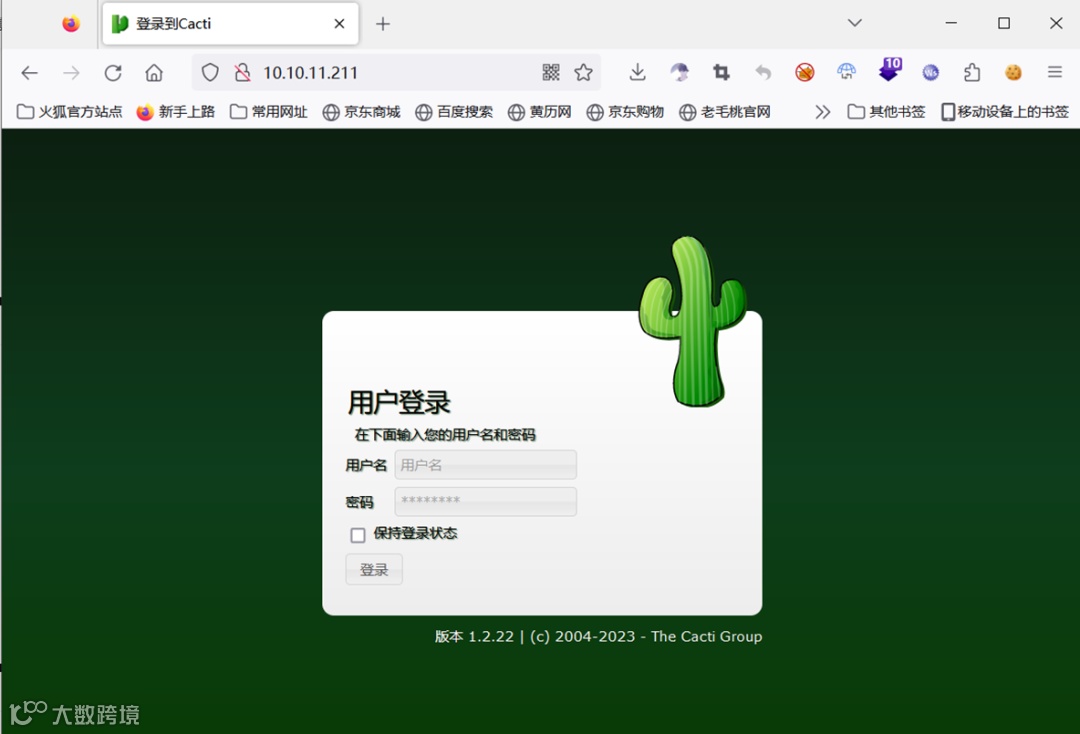Click the crop screenshot tool icon
Image resolution: width=1080 pixels, height=734 pixels.
721,72
